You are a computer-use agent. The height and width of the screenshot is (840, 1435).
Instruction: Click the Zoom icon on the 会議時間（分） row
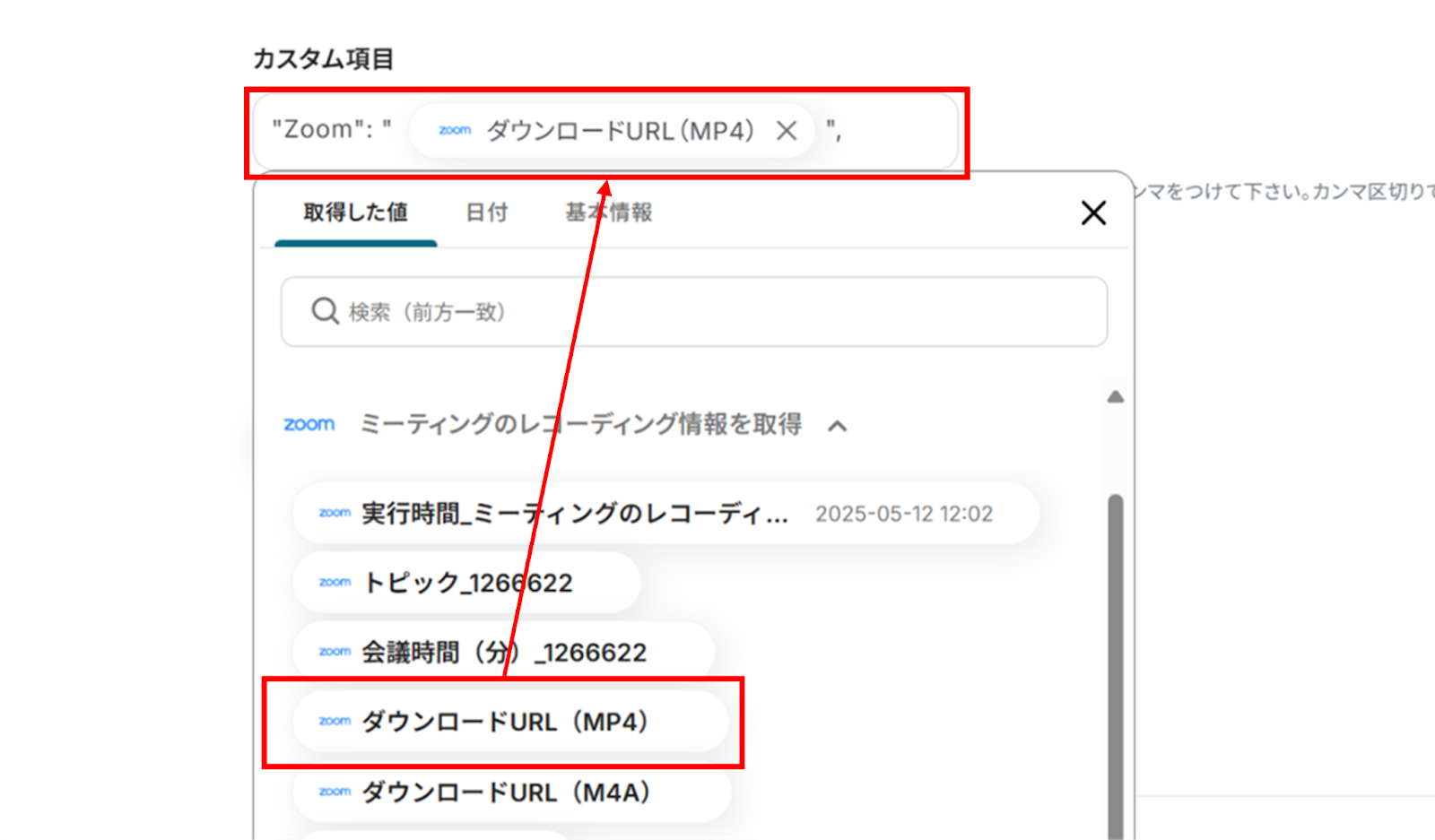click(x=335, y=652)
